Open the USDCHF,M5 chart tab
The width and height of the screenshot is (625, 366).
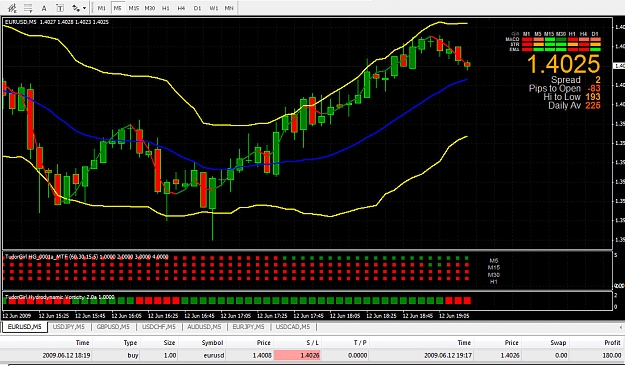[x=159, y=327]
